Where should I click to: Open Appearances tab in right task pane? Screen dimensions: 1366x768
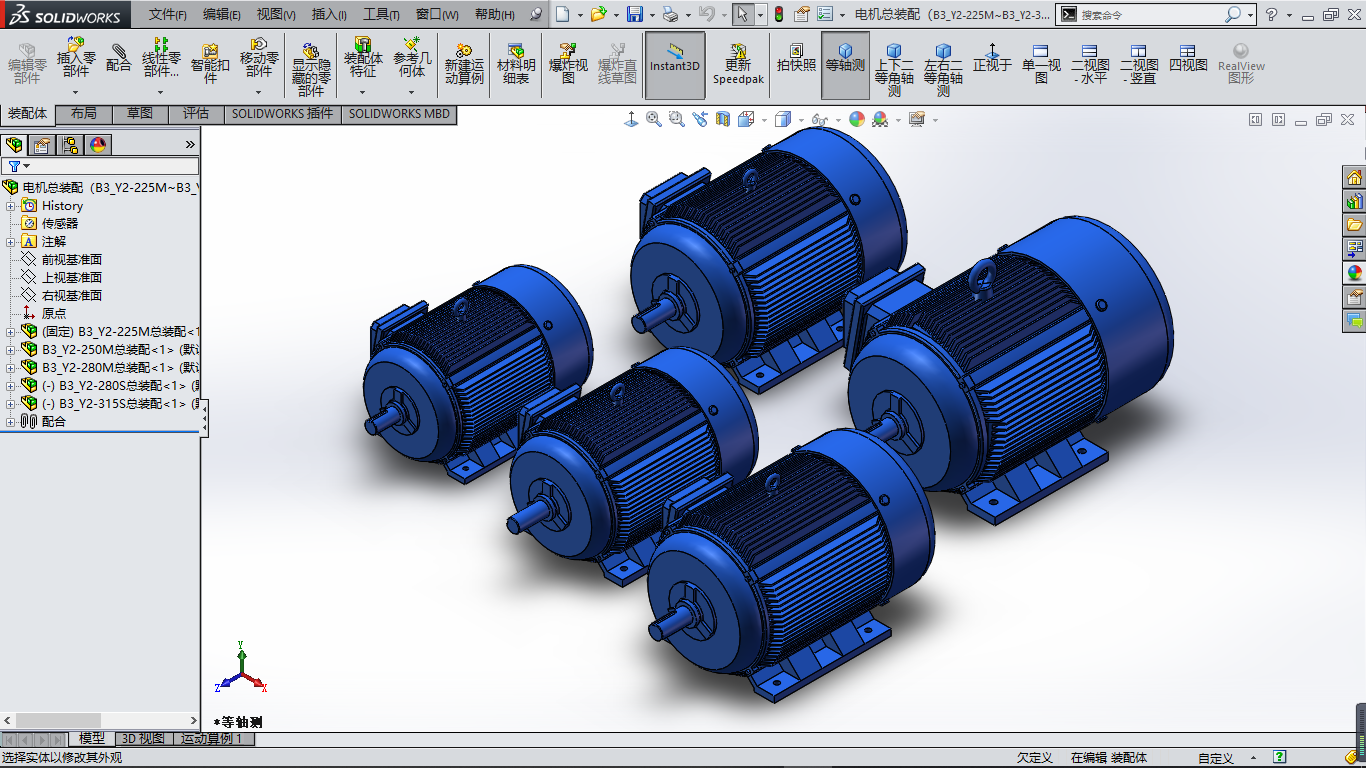(x=1354, y=272)
